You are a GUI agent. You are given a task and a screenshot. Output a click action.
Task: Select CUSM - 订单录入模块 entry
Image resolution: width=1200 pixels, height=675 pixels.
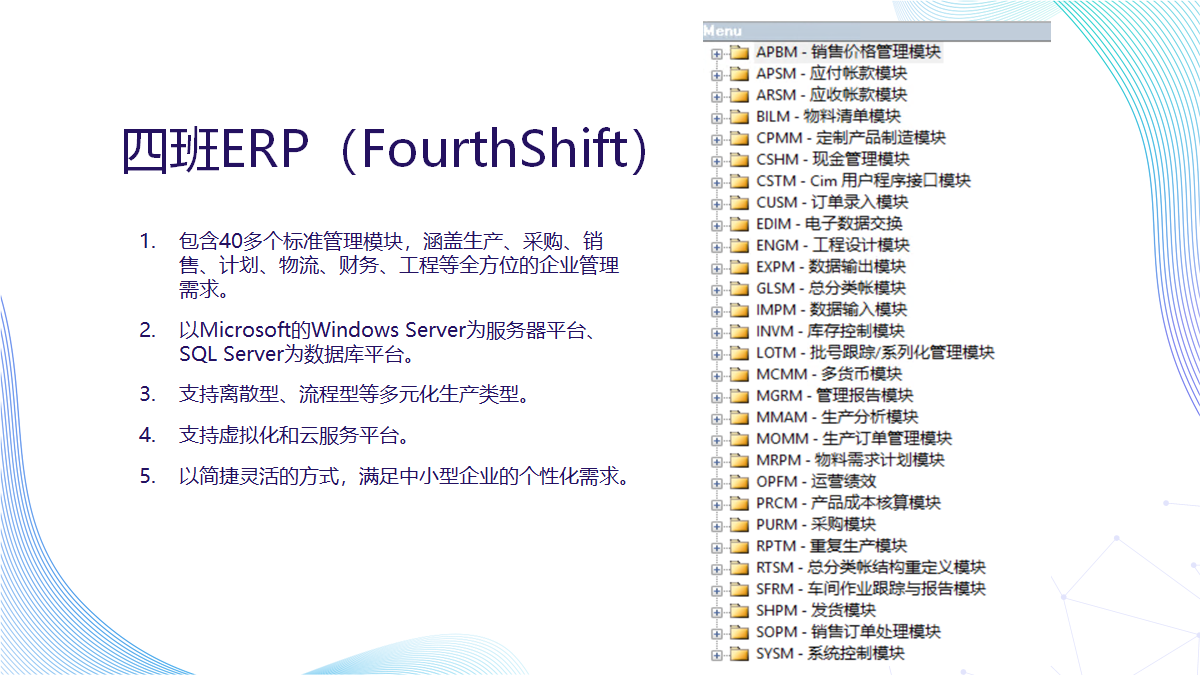(832, 202)
